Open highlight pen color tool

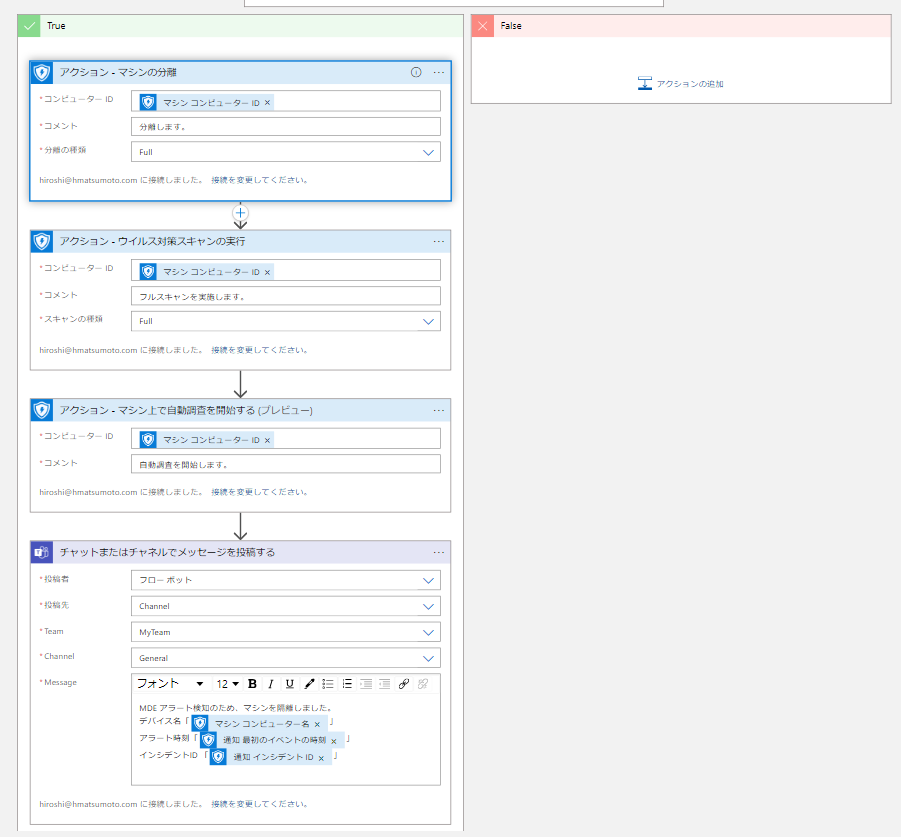(x=309, y=684)
